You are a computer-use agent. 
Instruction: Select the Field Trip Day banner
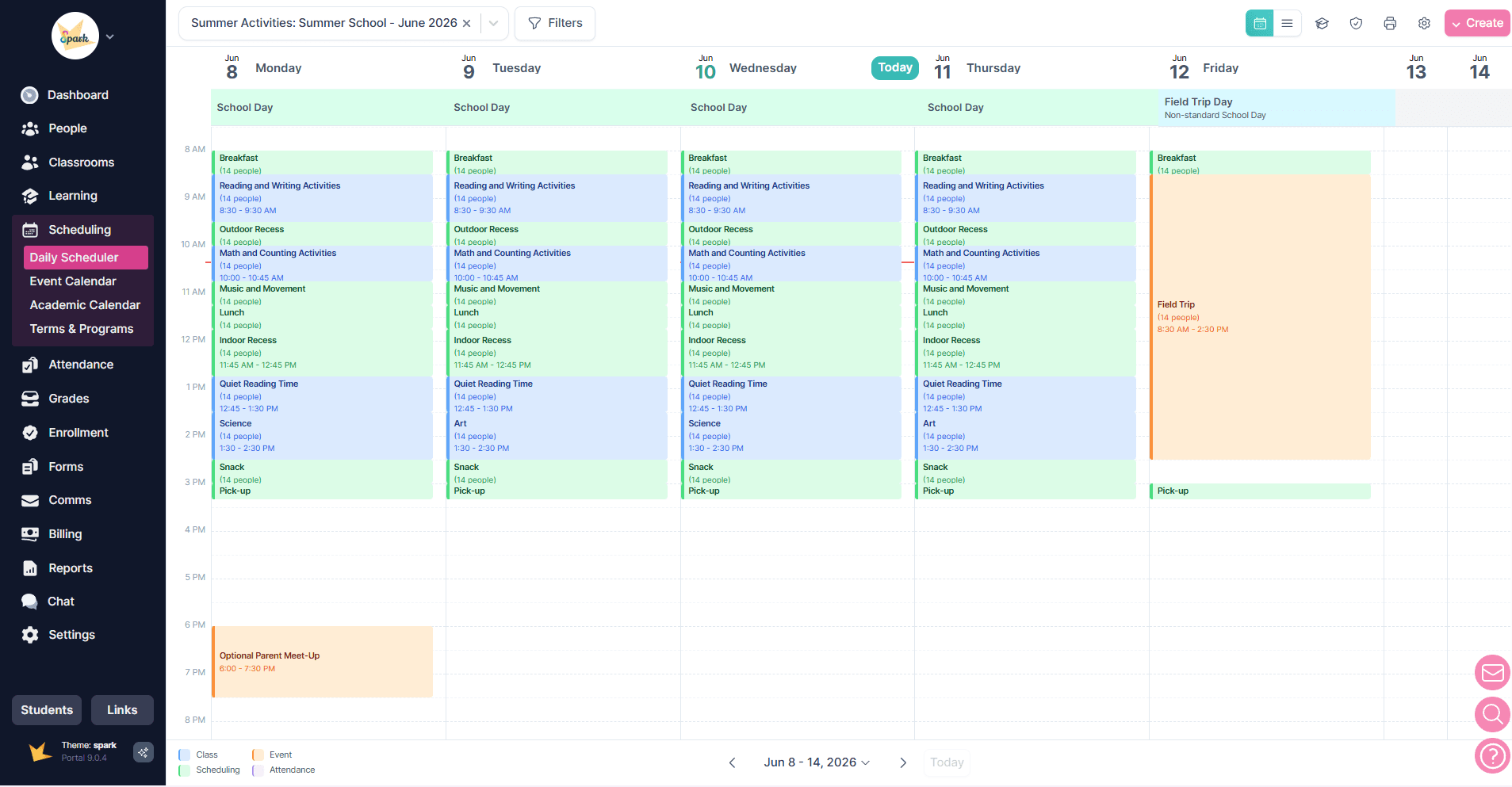click(1276, 108)
